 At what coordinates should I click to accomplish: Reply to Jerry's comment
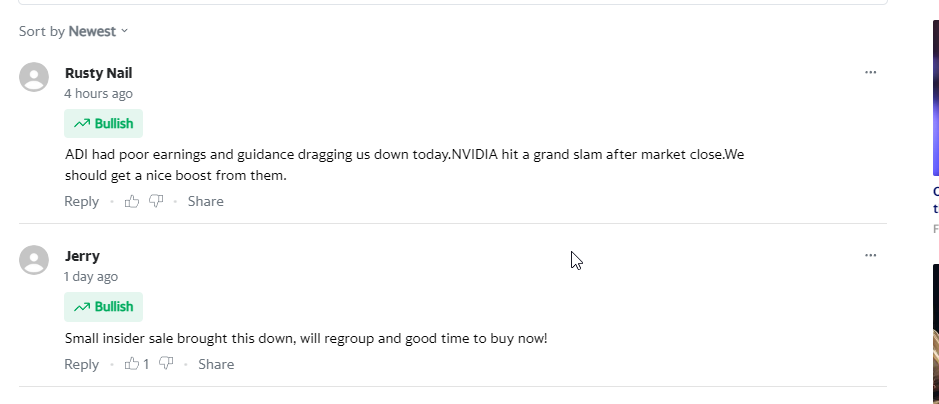(x=81, y=364)
